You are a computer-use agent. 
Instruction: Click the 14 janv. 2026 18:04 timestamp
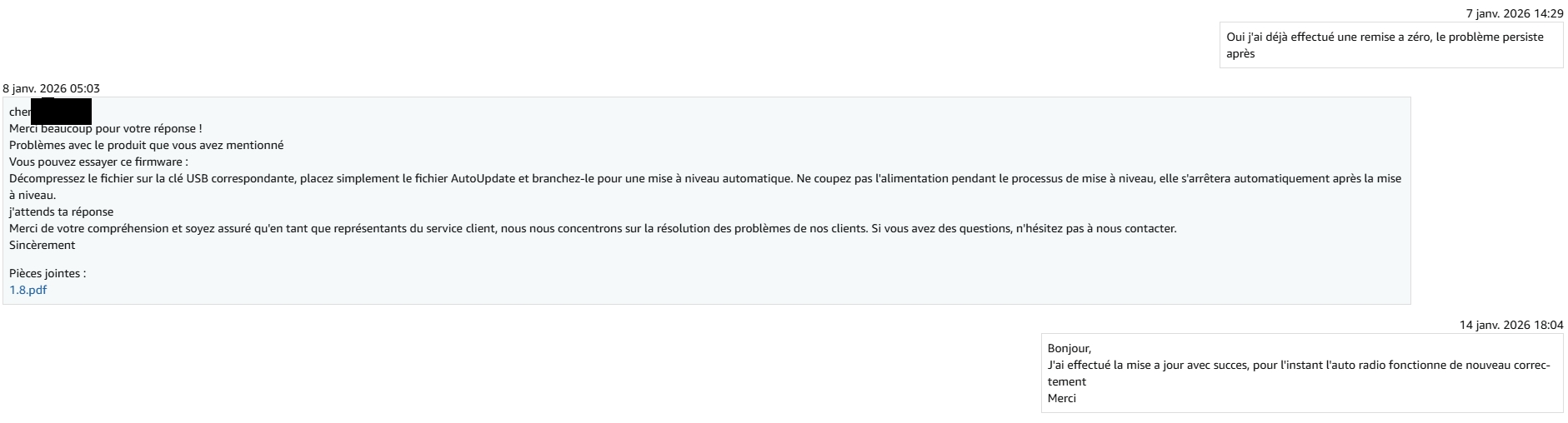coord(1511,325)
